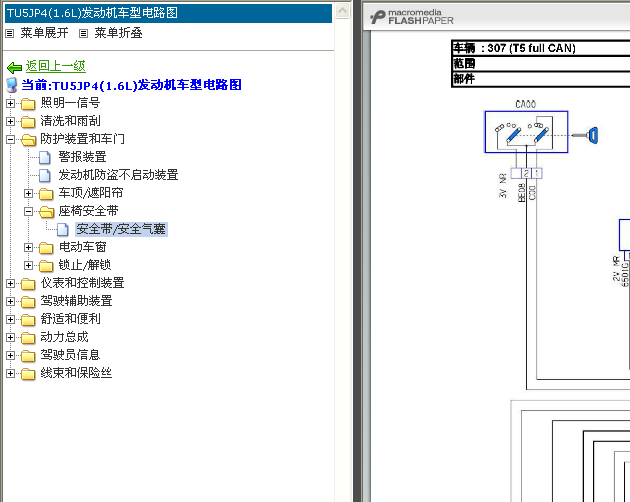Collapse the 座椅安全带 tree node
Viewport: 630px width, 502px height.
(x=28, y=211)
